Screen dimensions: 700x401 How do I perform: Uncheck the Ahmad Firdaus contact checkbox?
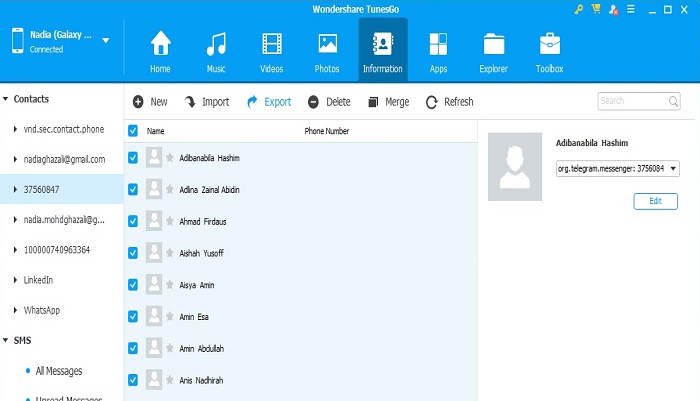[133, 221]
